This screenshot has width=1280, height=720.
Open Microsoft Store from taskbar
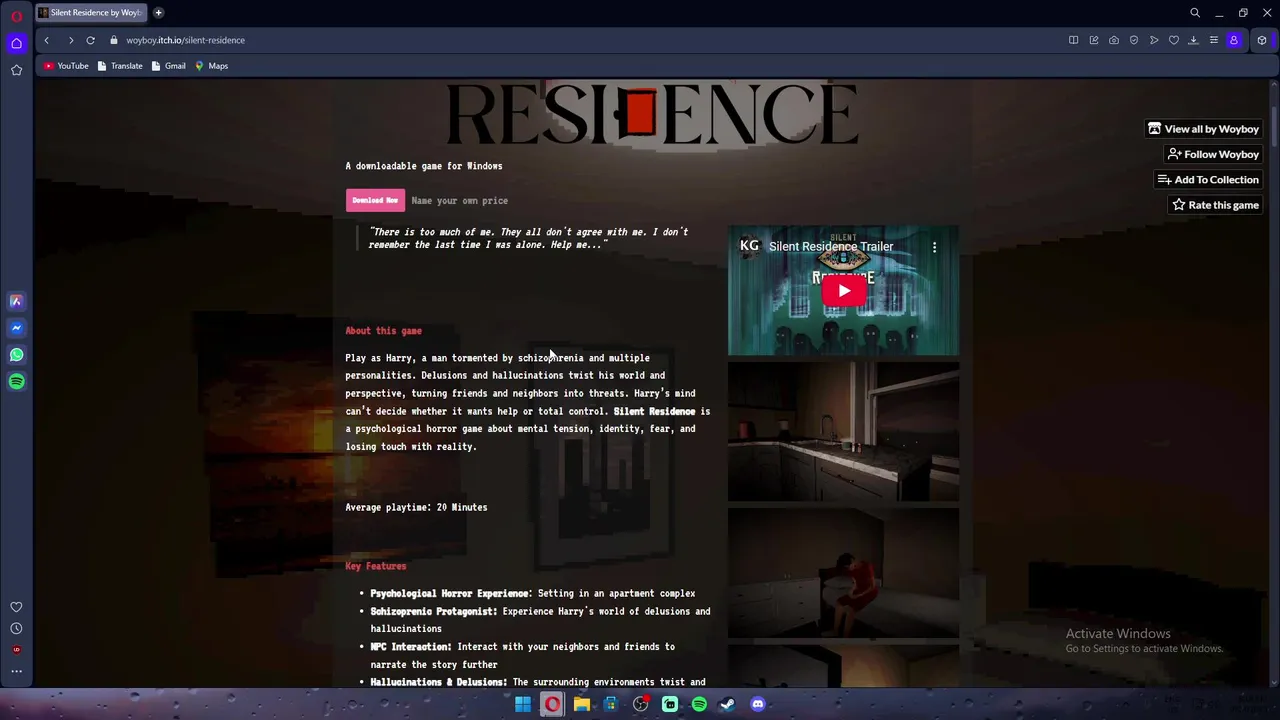point(611,704)
